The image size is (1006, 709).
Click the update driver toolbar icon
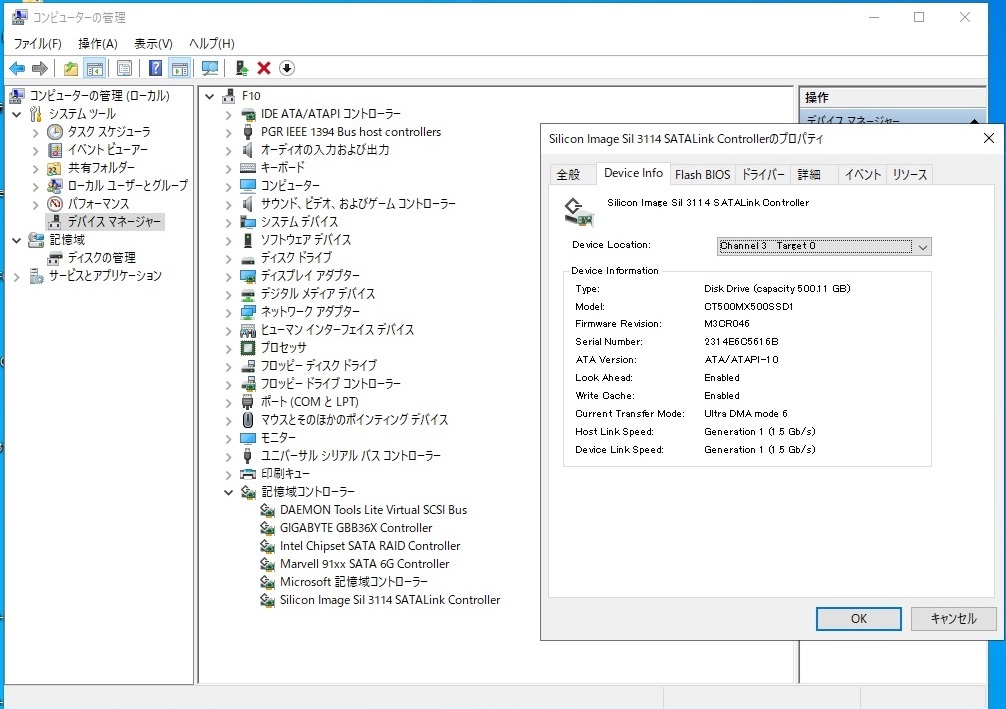(242, 68)
